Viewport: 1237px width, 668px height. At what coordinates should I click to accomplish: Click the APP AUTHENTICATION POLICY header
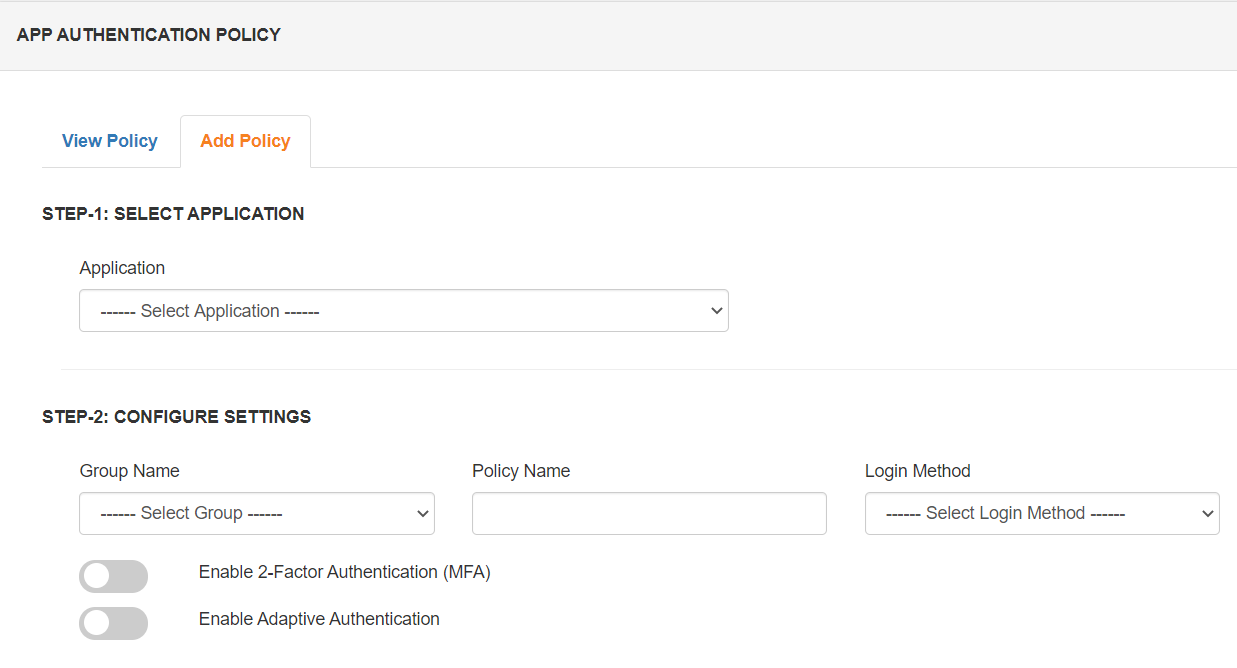pos(148,34)
